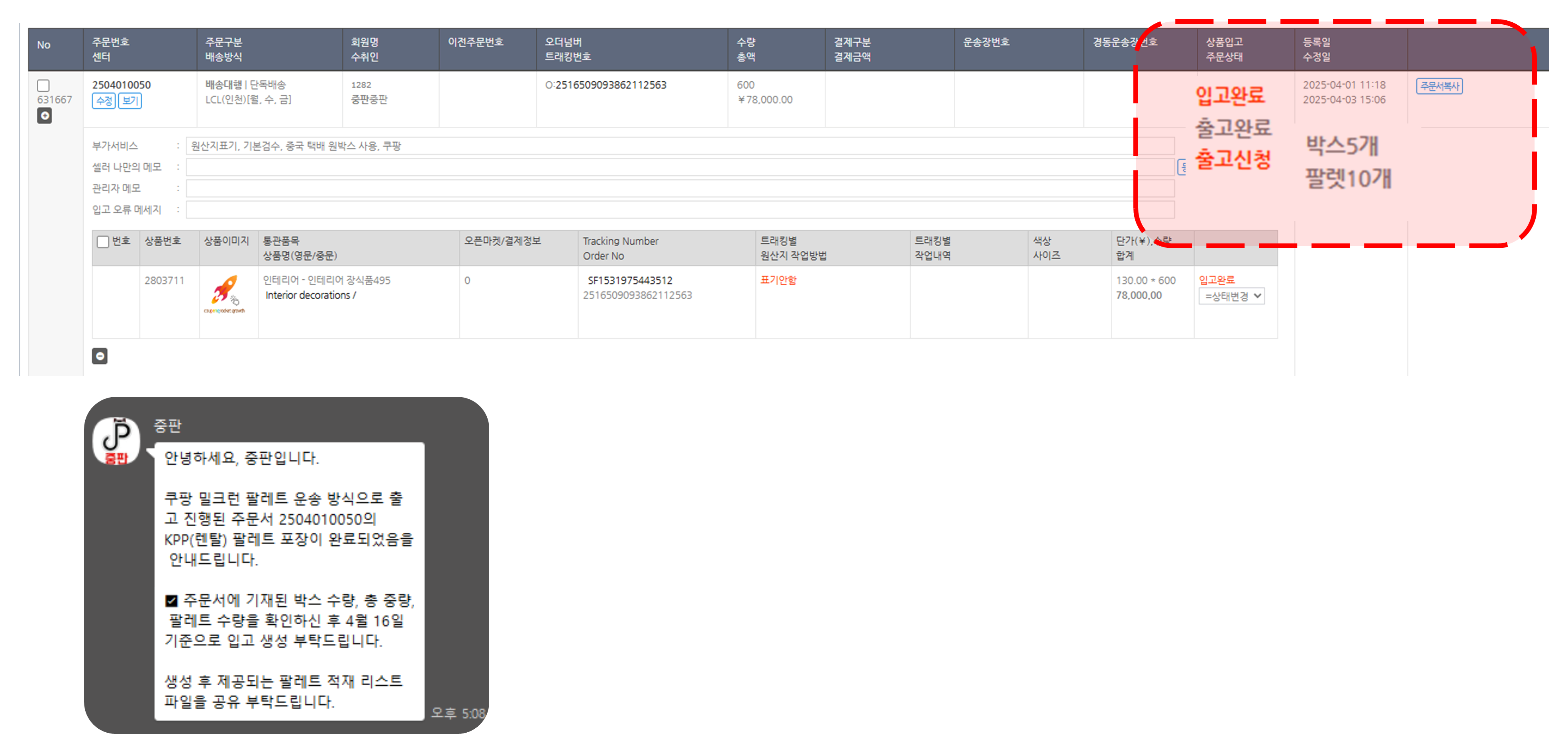Click the 부가서비스 field listing 원산지표기

coord(680,145)
